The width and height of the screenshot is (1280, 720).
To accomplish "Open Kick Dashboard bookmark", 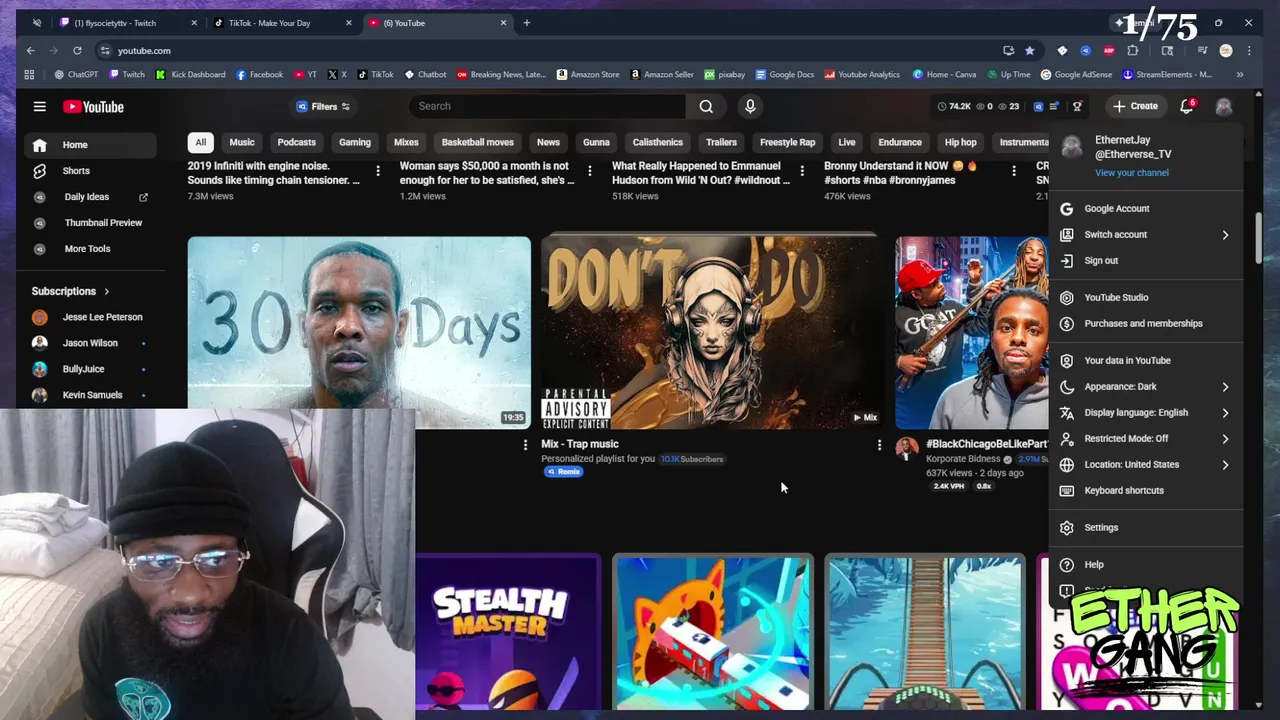I will [190, 74].
